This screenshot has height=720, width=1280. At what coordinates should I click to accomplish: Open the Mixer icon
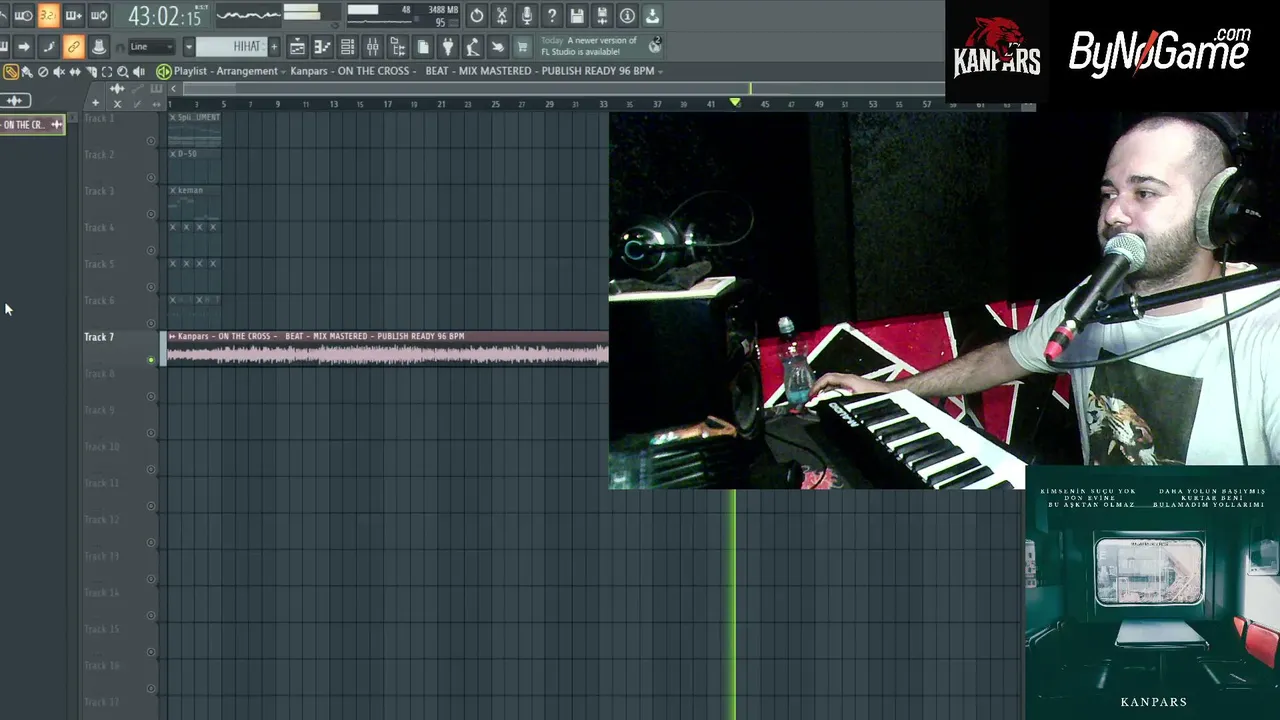pos(372,46)
